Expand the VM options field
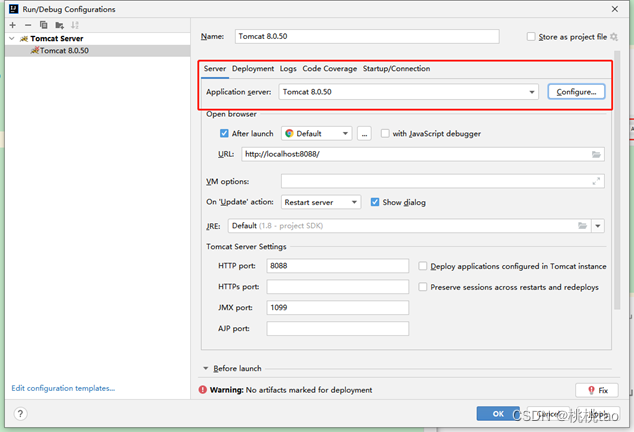Viewport: 634px width, 432px height. (x=596, y=181)
